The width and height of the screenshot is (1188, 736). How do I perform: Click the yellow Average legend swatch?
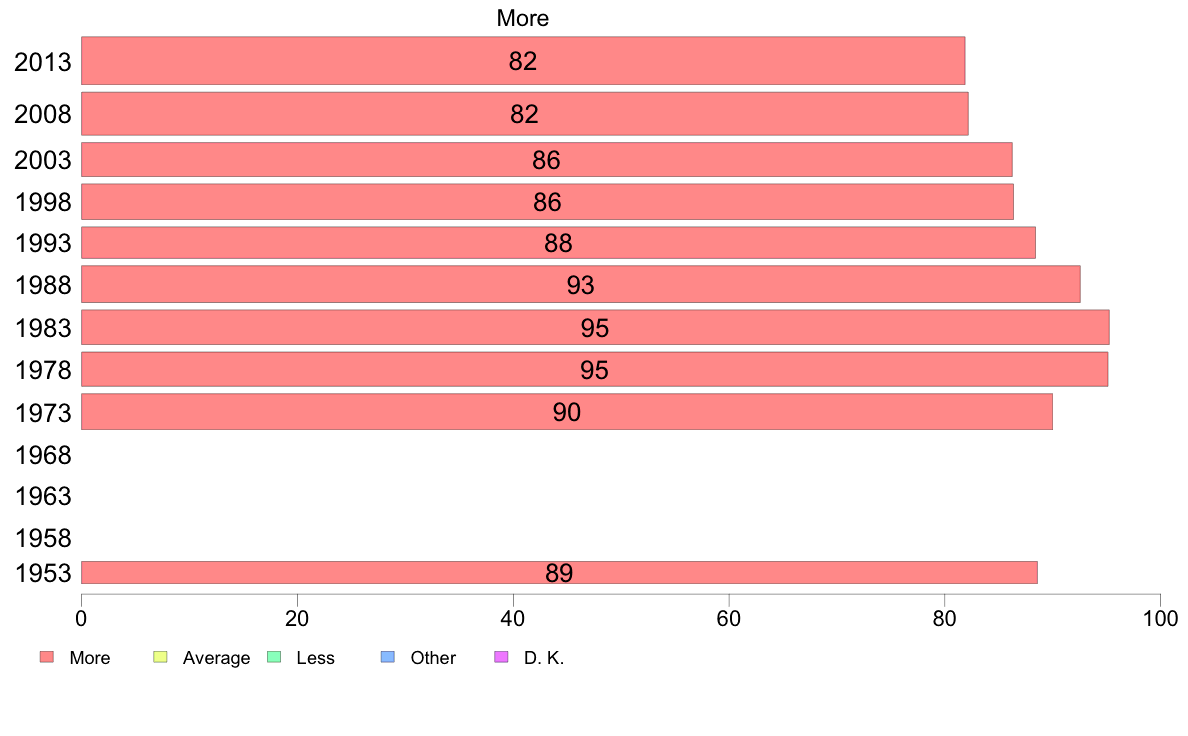tap(160, 656)
